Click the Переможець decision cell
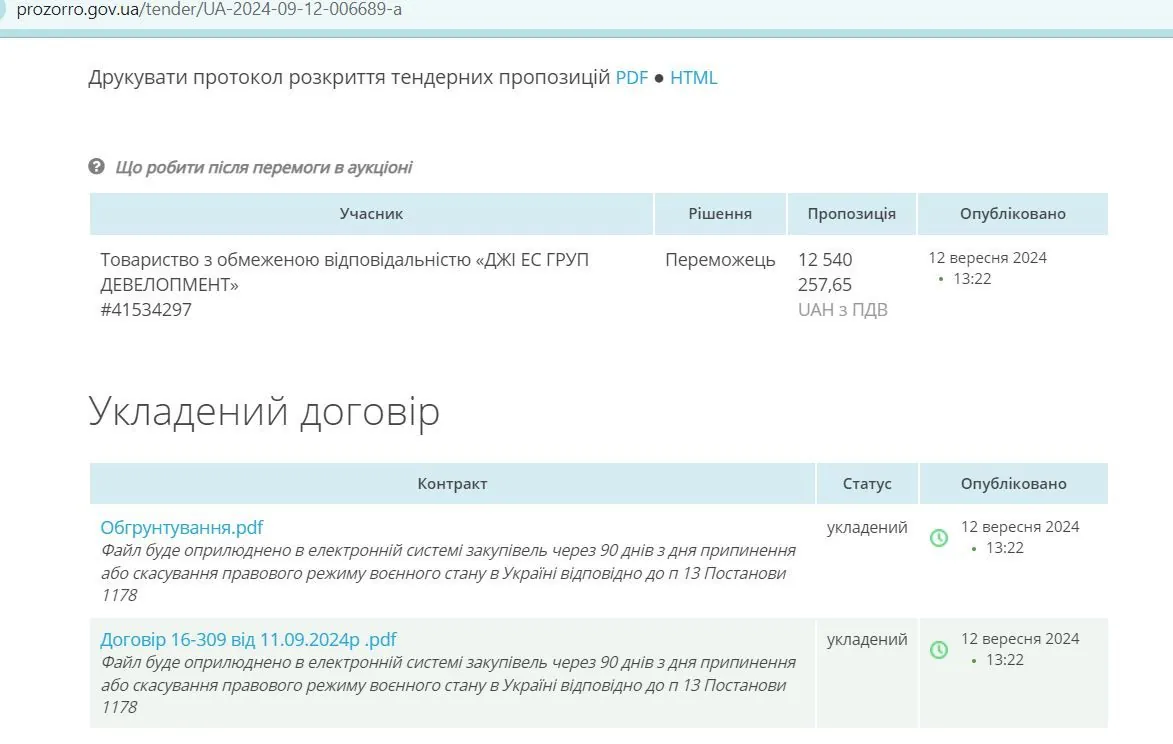Viewport: 1173px width, 744px height. (x=720, y=260)
